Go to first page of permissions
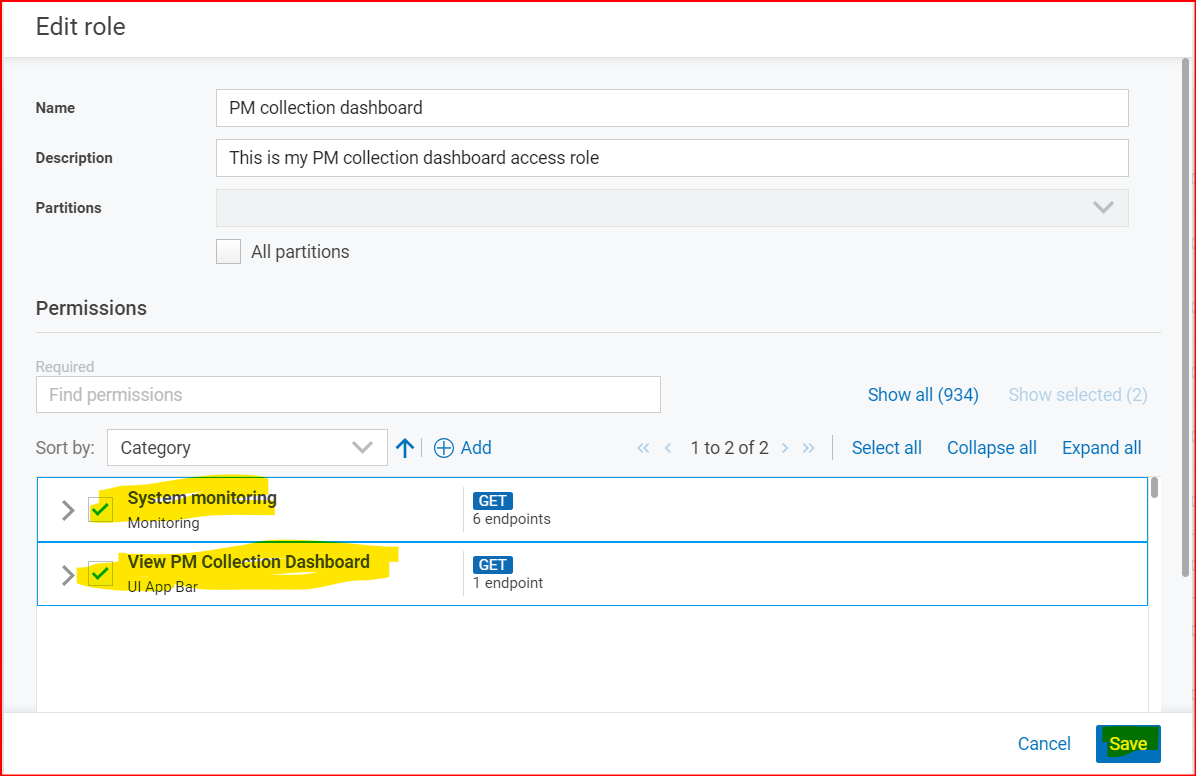The width and height of the screenshot is (1196, 776). pyautogui.click(x=643, y=448)
